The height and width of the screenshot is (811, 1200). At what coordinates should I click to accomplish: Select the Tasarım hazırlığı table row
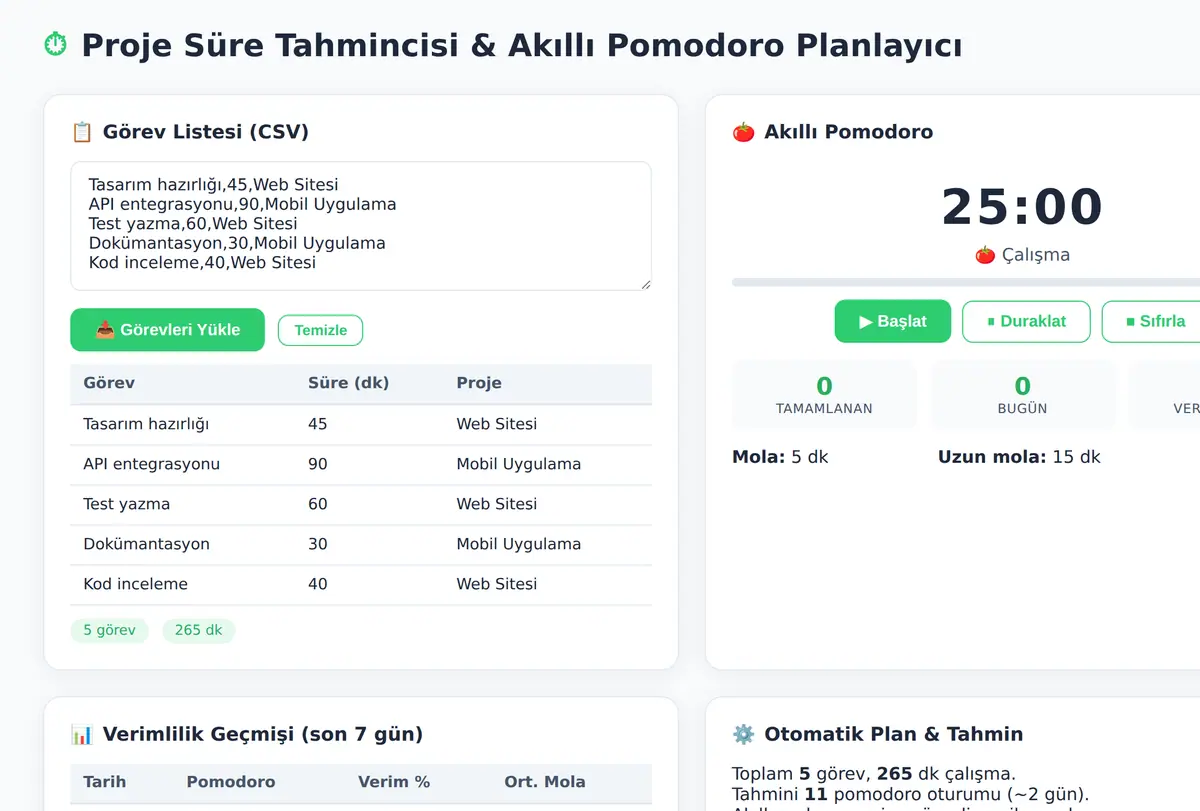[x=361, y=424]
